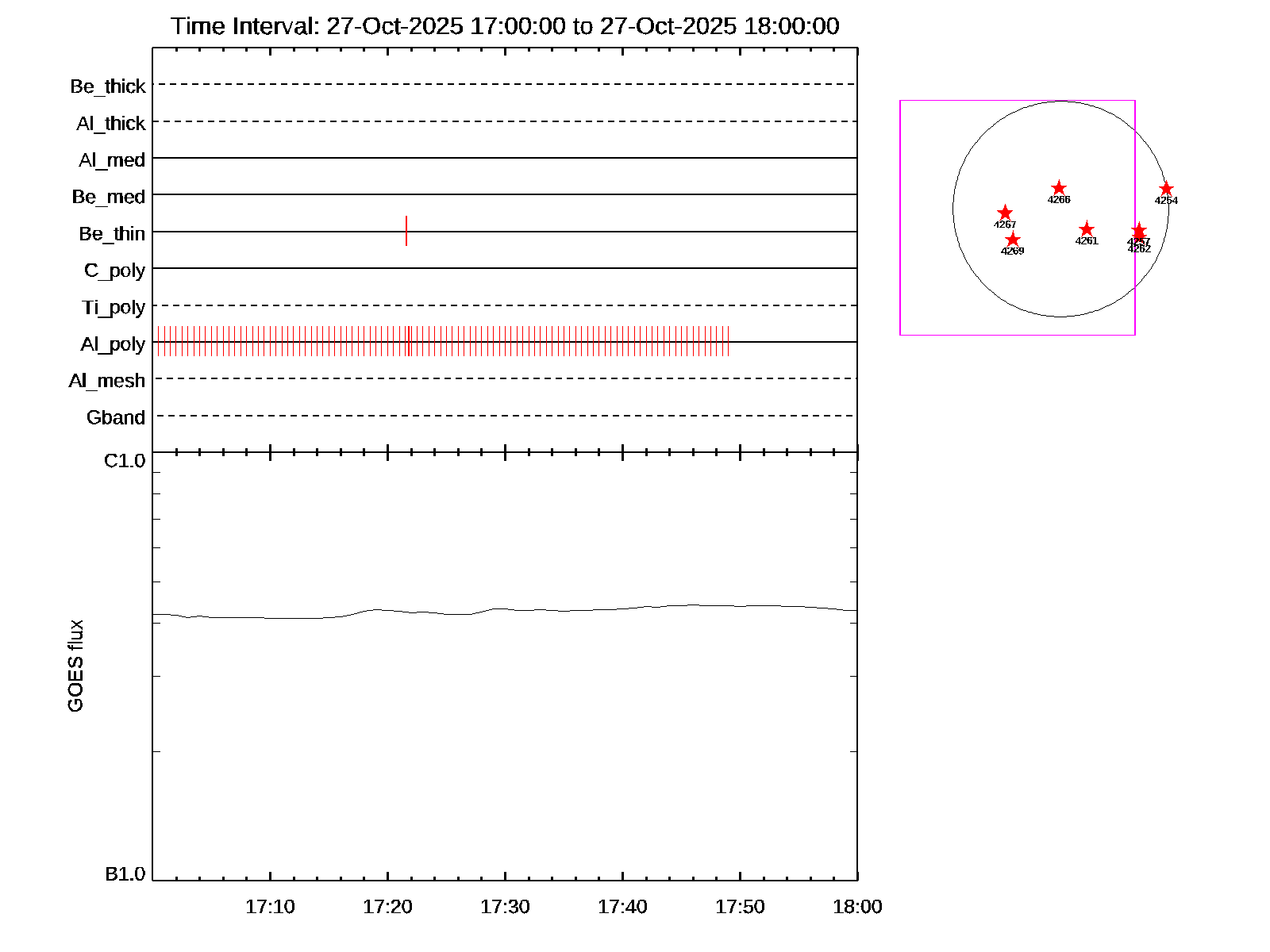Select the Be_thick filter label

tap(108, 86)
